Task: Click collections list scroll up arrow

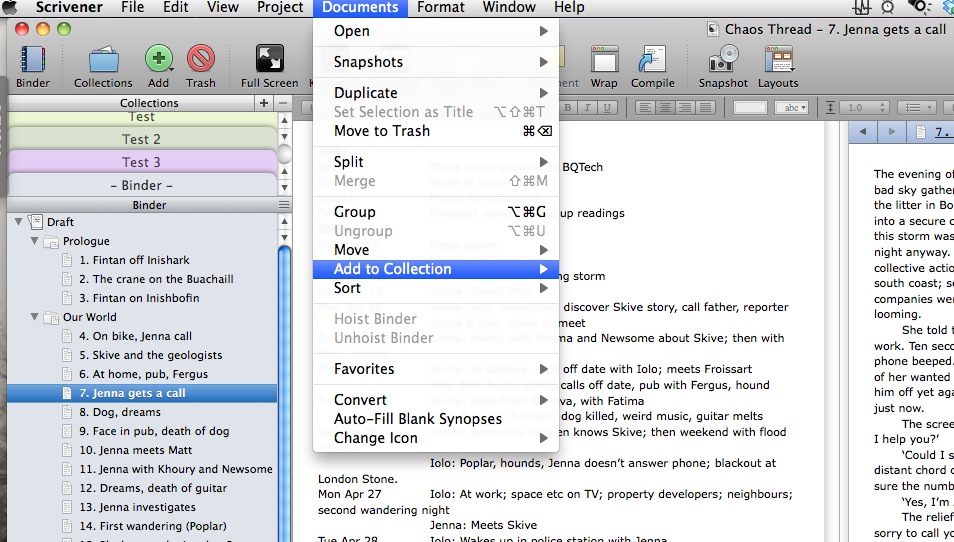Action: coord(284,121)
